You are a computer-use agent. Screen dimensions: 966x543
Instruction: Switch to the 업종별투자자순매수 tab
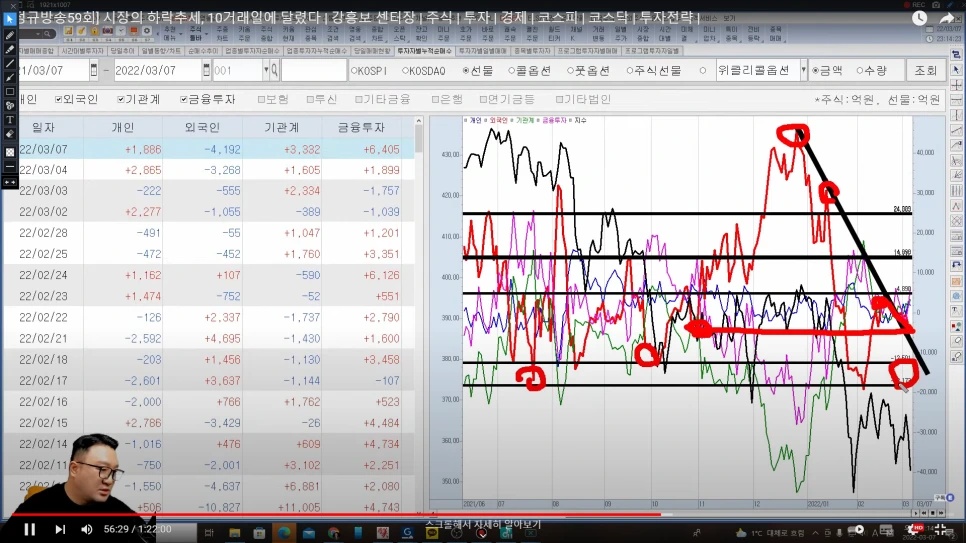click(252, 51)
